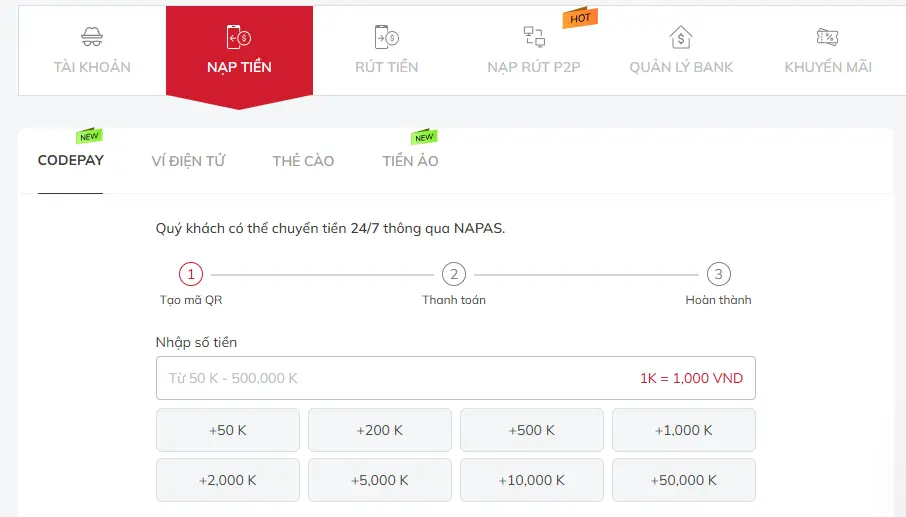Image resolution: width=906 pixels, height=517 pixels.
Task: Switch to TIỀN ẢO method
Action: click(410, 161)
